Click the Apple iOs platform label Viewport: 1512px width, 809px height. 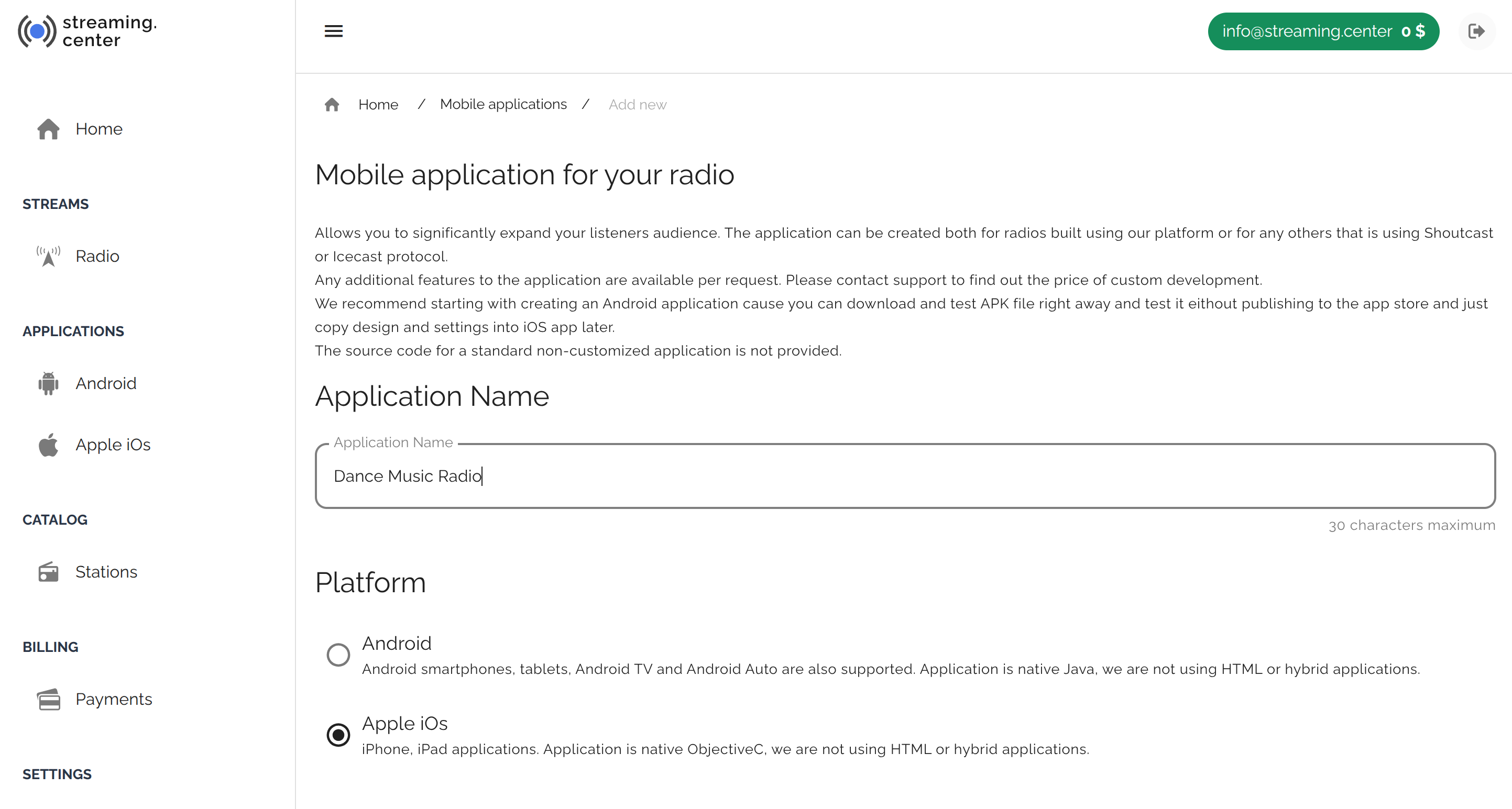404,724
